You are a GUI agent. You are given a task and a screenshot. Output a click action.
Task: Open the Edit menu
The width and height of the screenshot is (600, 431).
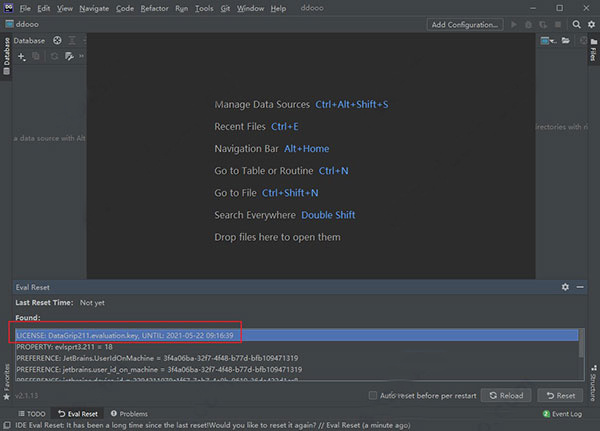(x=44, y=8)
